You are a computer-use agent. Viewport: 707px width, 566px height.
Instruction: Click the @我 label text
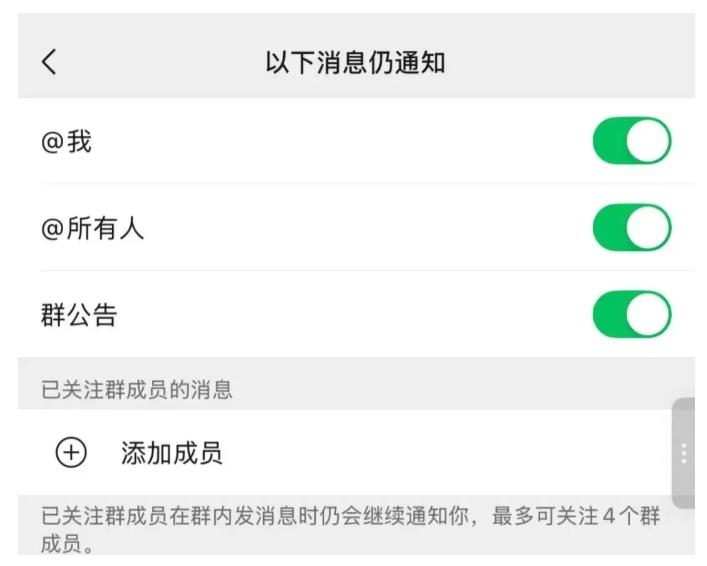(x=66, y=142)
